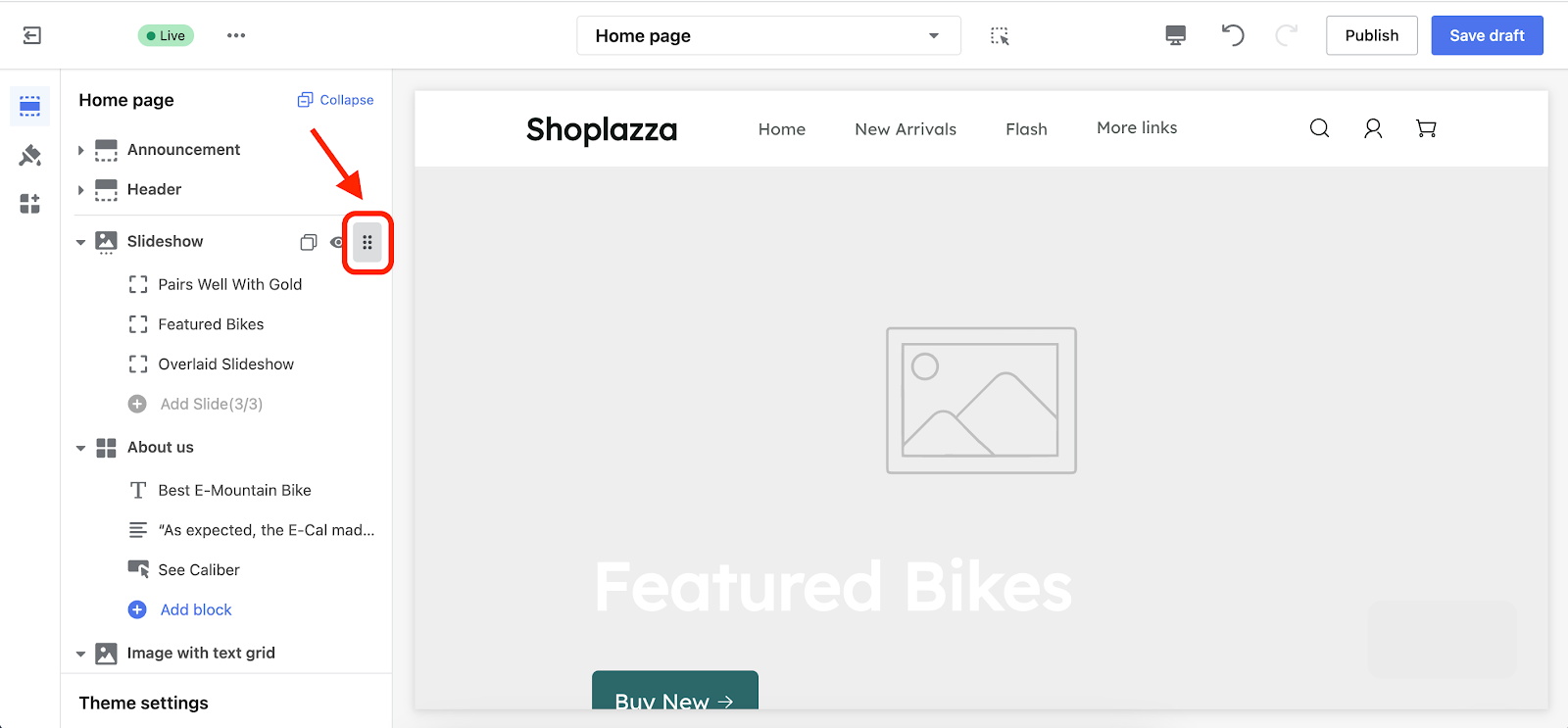This screenshot has height=728, width=1568.
Task: Click the Publish button
Action: (1372, 35)
